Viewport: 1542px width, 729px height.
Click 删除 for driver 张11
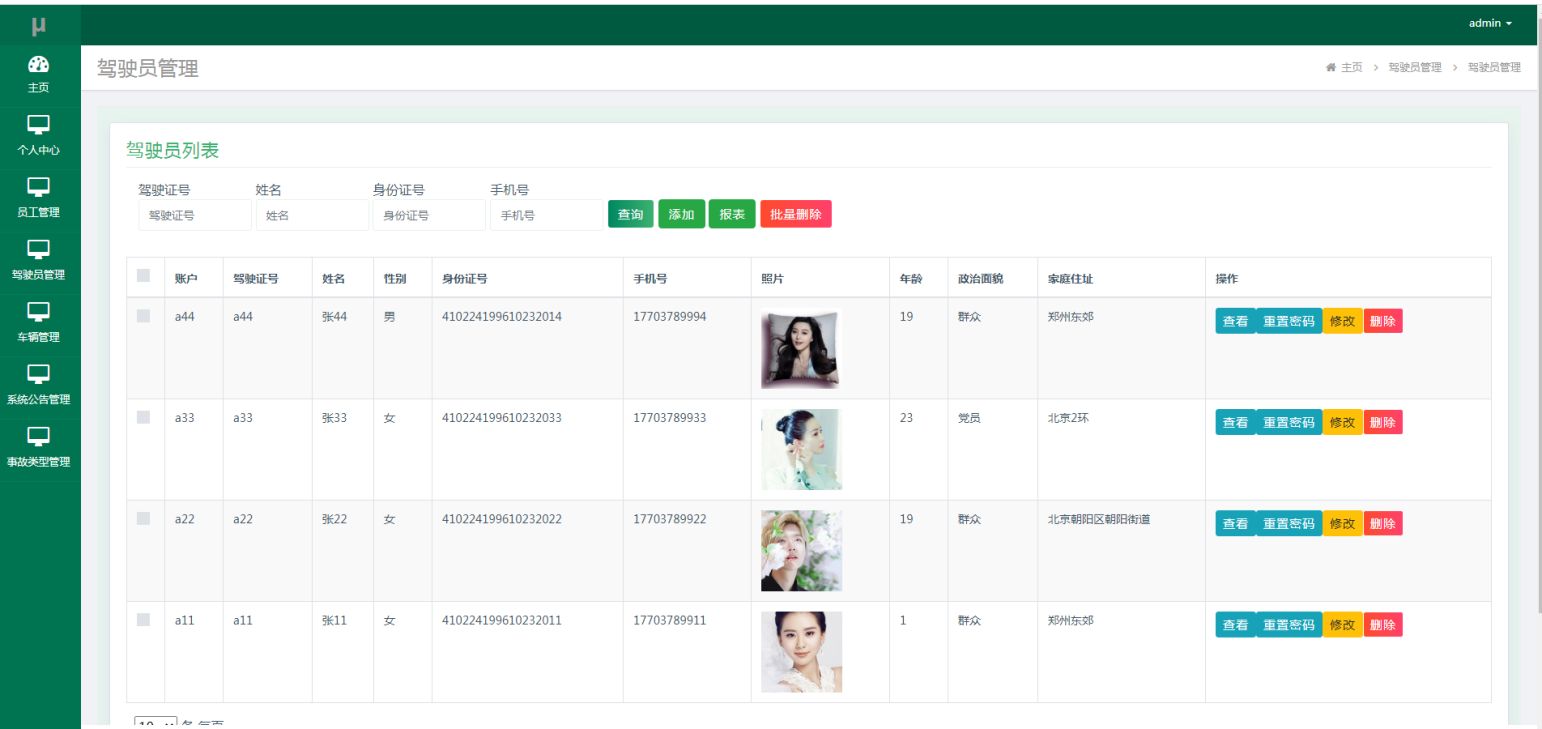click(1383, 624)
